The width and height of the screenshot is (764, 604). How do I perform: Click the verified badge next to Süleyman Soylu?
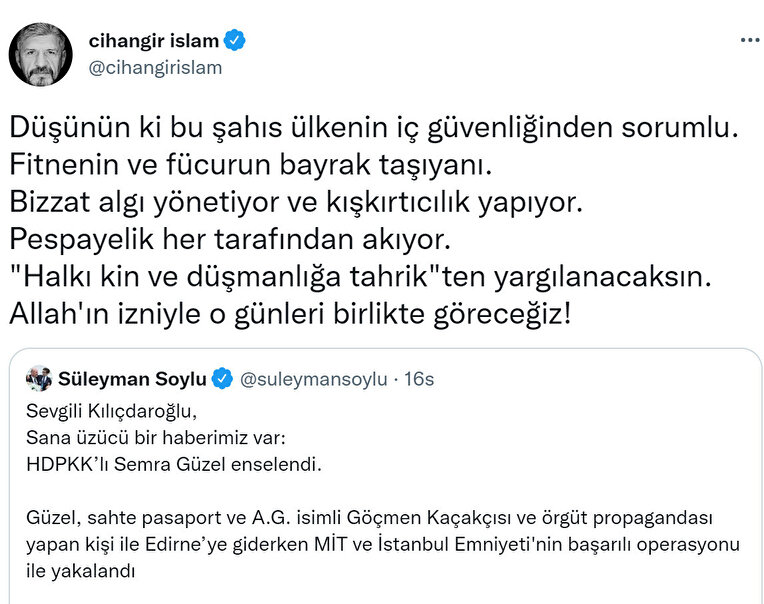223,379
